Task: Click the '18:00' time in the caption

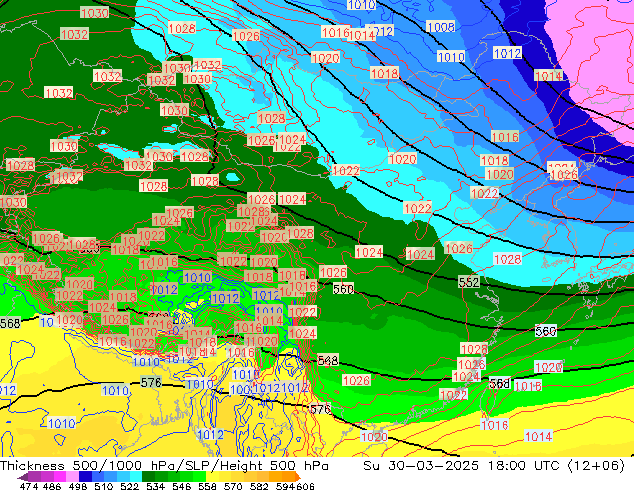Action: click(507, 466)
